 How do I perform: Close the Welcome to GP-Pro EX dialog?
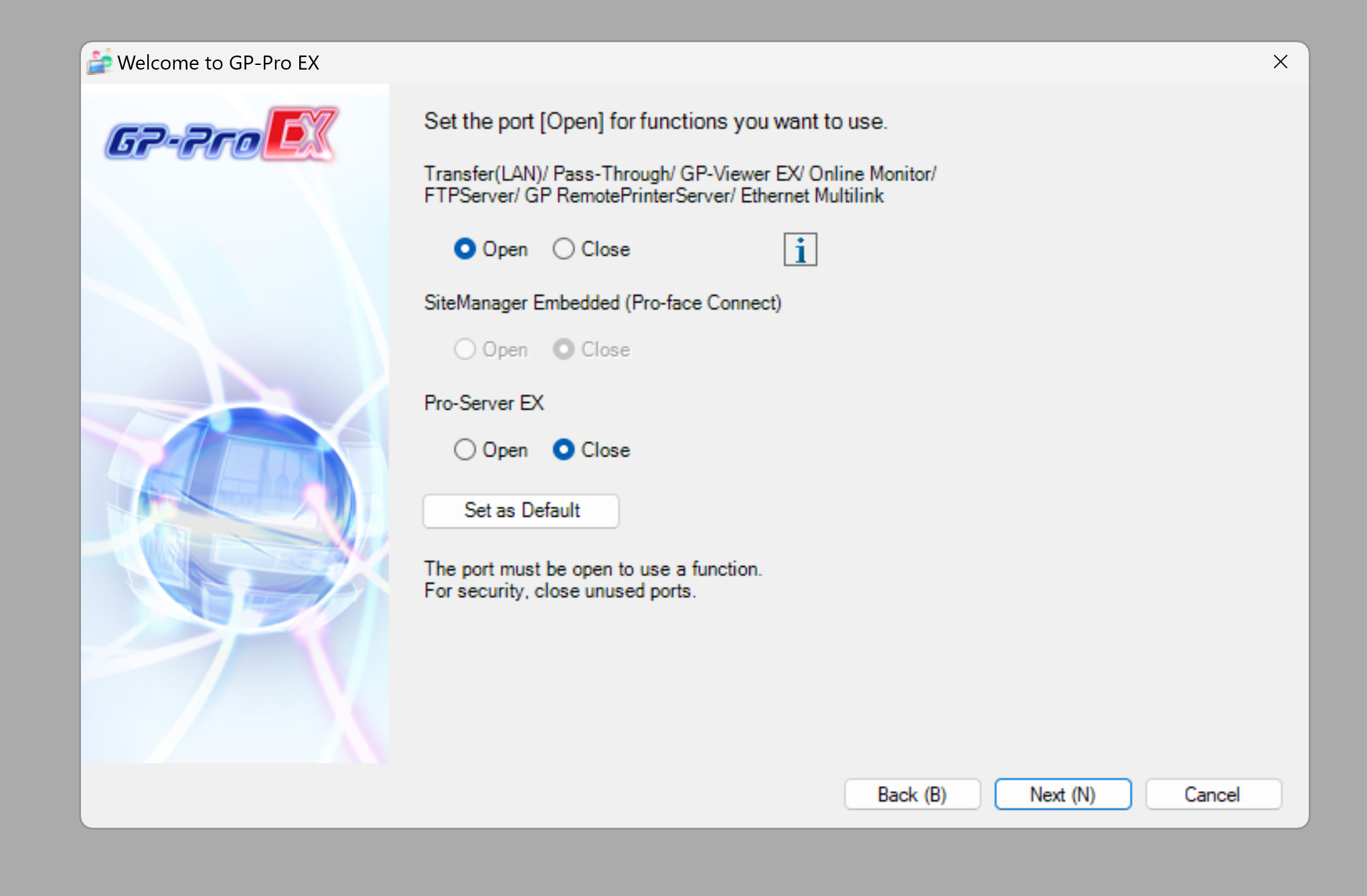1280,62
